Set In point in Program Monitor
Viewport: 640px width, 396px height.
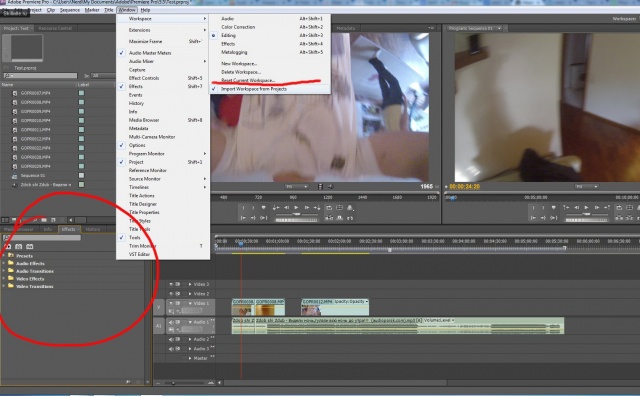coord(533,208)
